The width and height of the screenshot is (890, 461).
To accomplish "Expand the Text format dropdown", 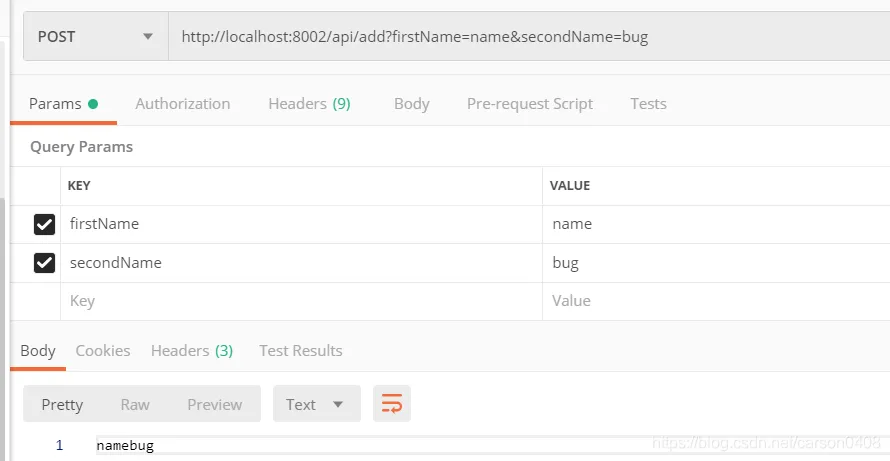I will (x=316, y=404).
